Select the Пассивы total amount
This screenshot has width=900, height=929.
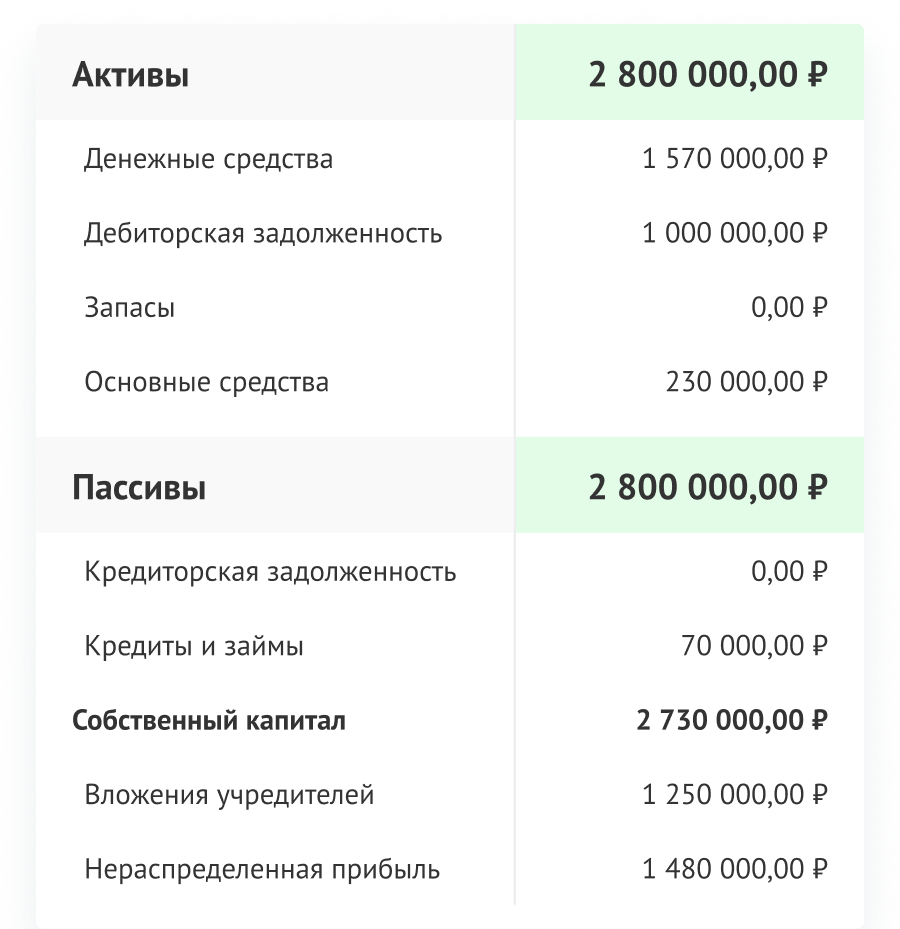point(708,489)
